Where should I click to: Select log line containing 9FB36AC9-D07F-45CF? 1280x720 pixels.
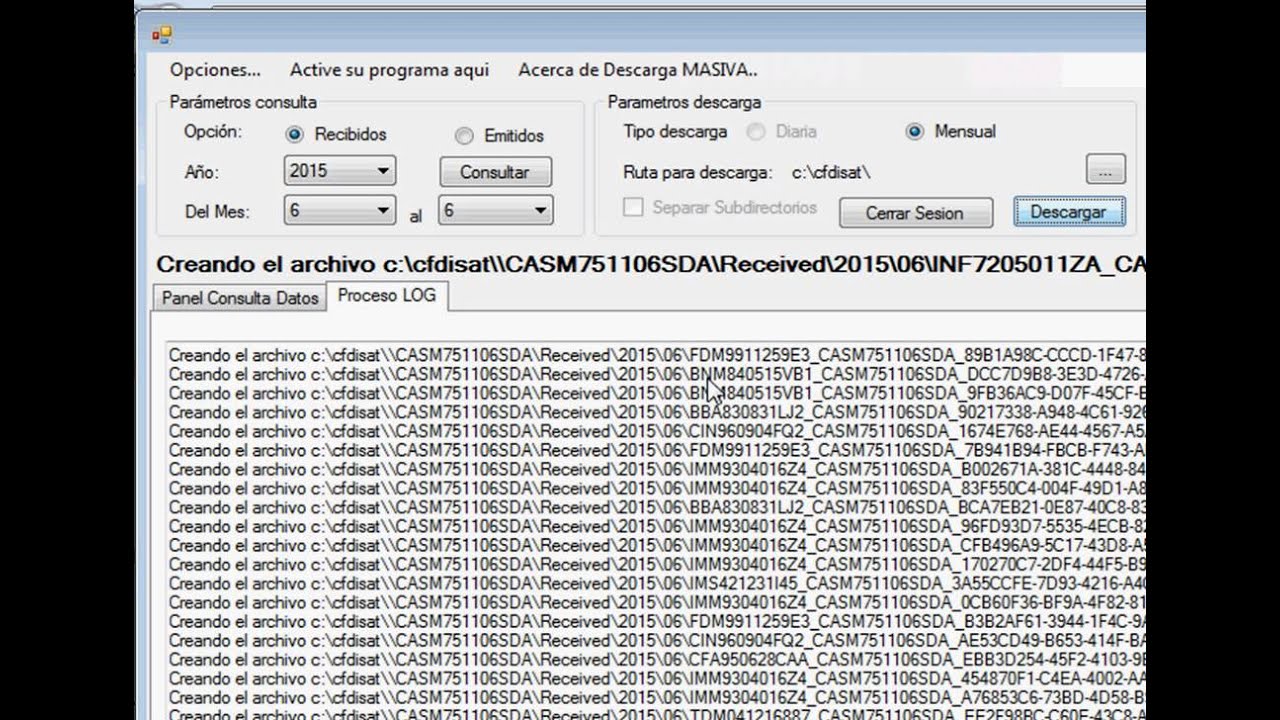657,393
